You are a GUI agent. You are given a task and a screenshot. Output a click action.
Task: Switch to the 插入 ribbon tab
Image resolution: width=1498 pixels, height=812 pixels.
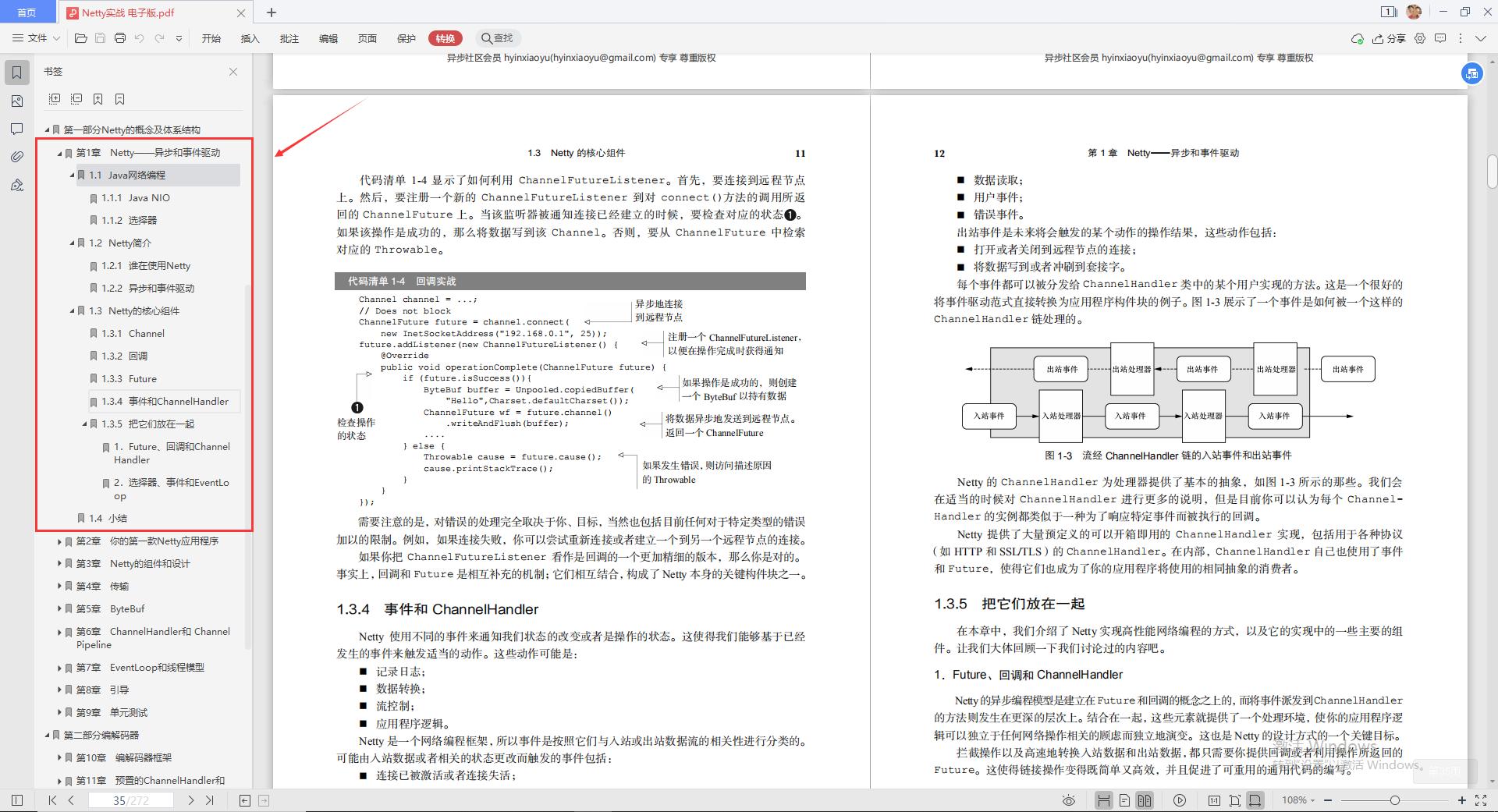250,37
